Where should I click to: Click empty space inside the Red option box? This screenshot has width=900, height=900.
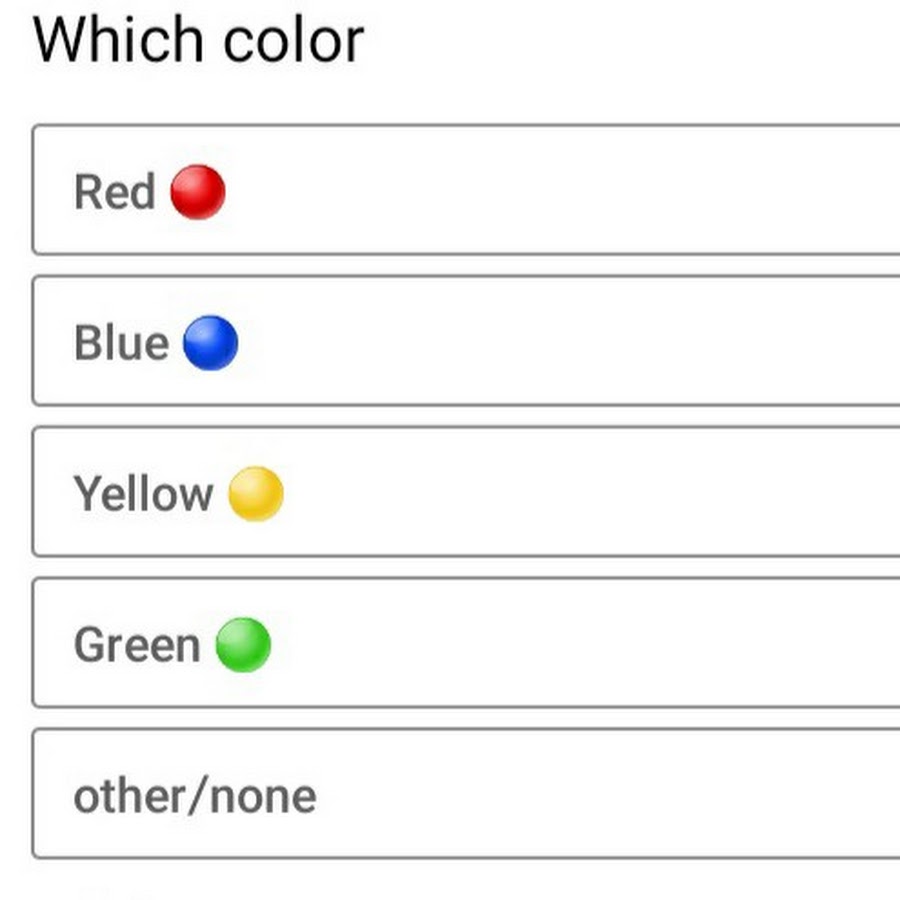[x=600, y=190]
